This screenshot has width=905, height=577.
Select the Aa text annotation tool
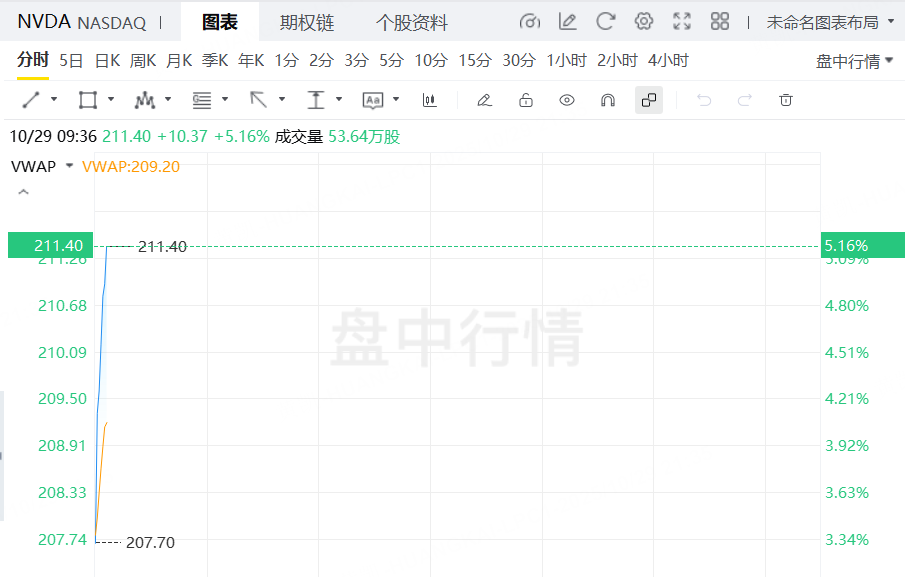373,100
